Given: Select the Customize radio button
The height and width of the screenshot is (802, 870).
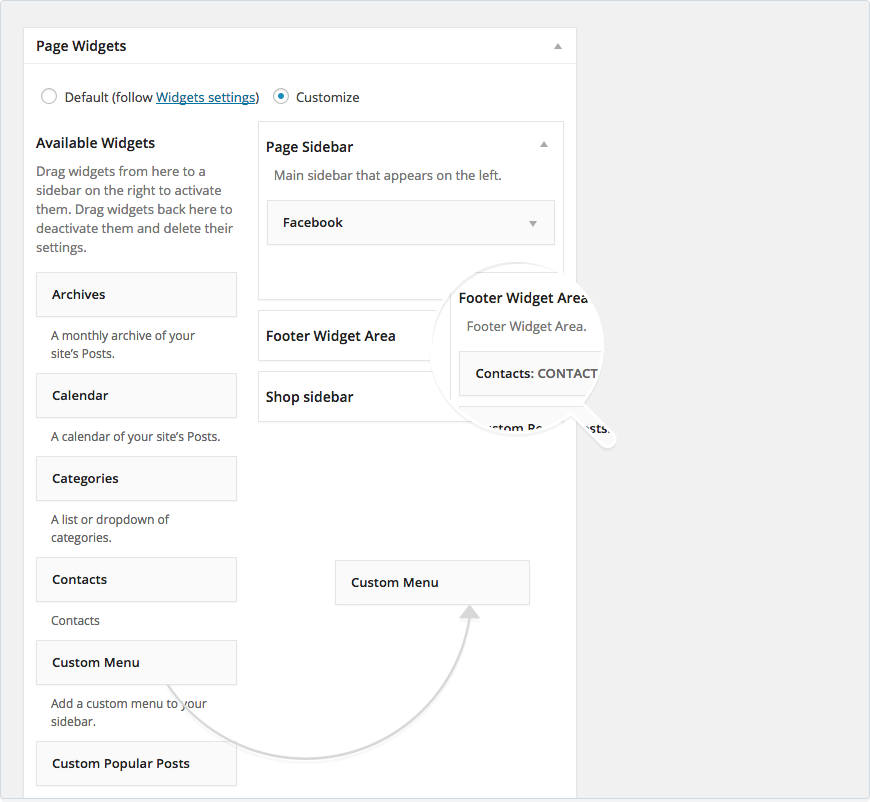Looking at the screenshot, I should point(281,97).
